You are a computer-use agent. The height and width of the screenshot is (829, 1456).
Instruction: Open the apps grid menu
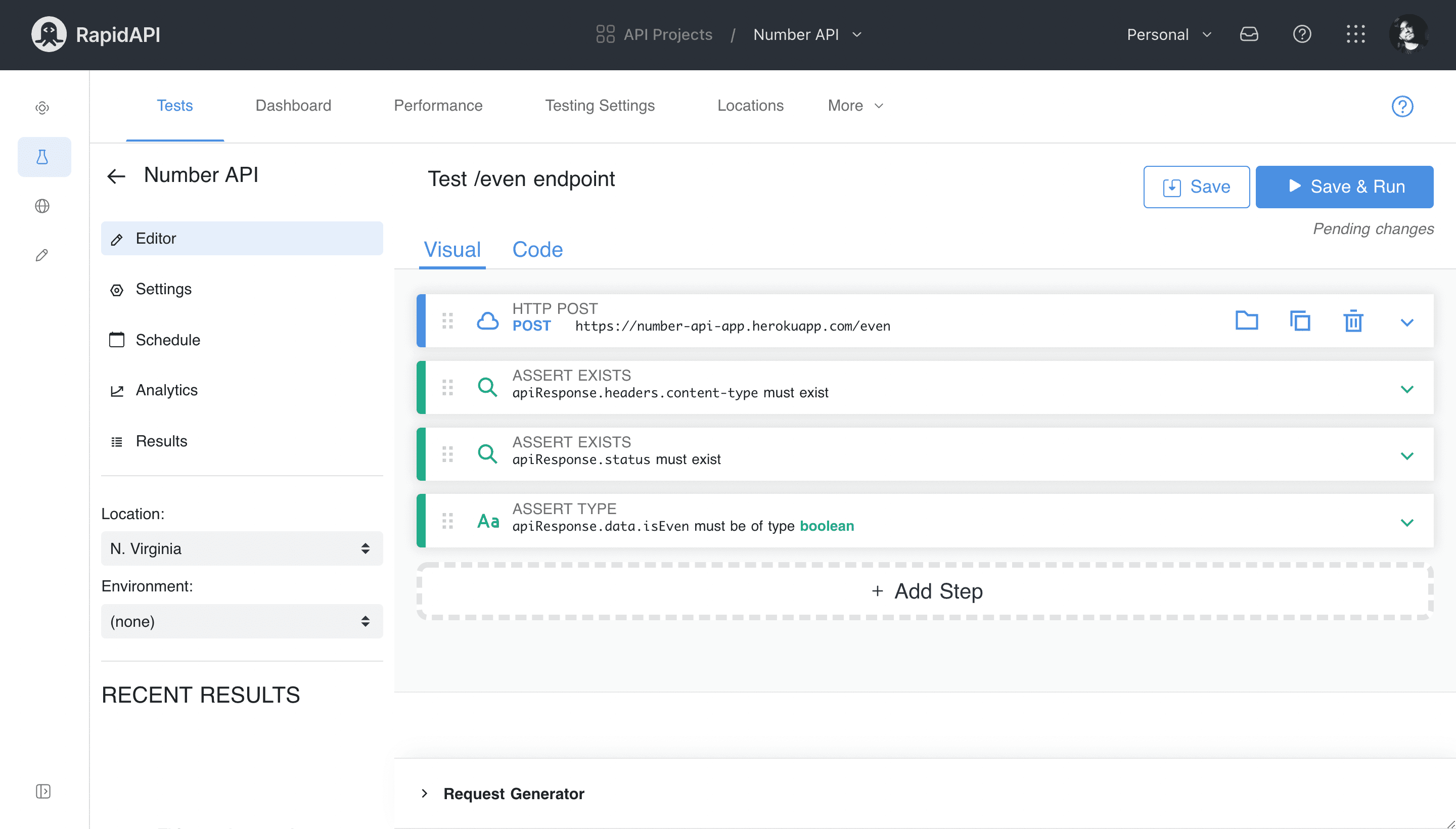point(1355,34)
